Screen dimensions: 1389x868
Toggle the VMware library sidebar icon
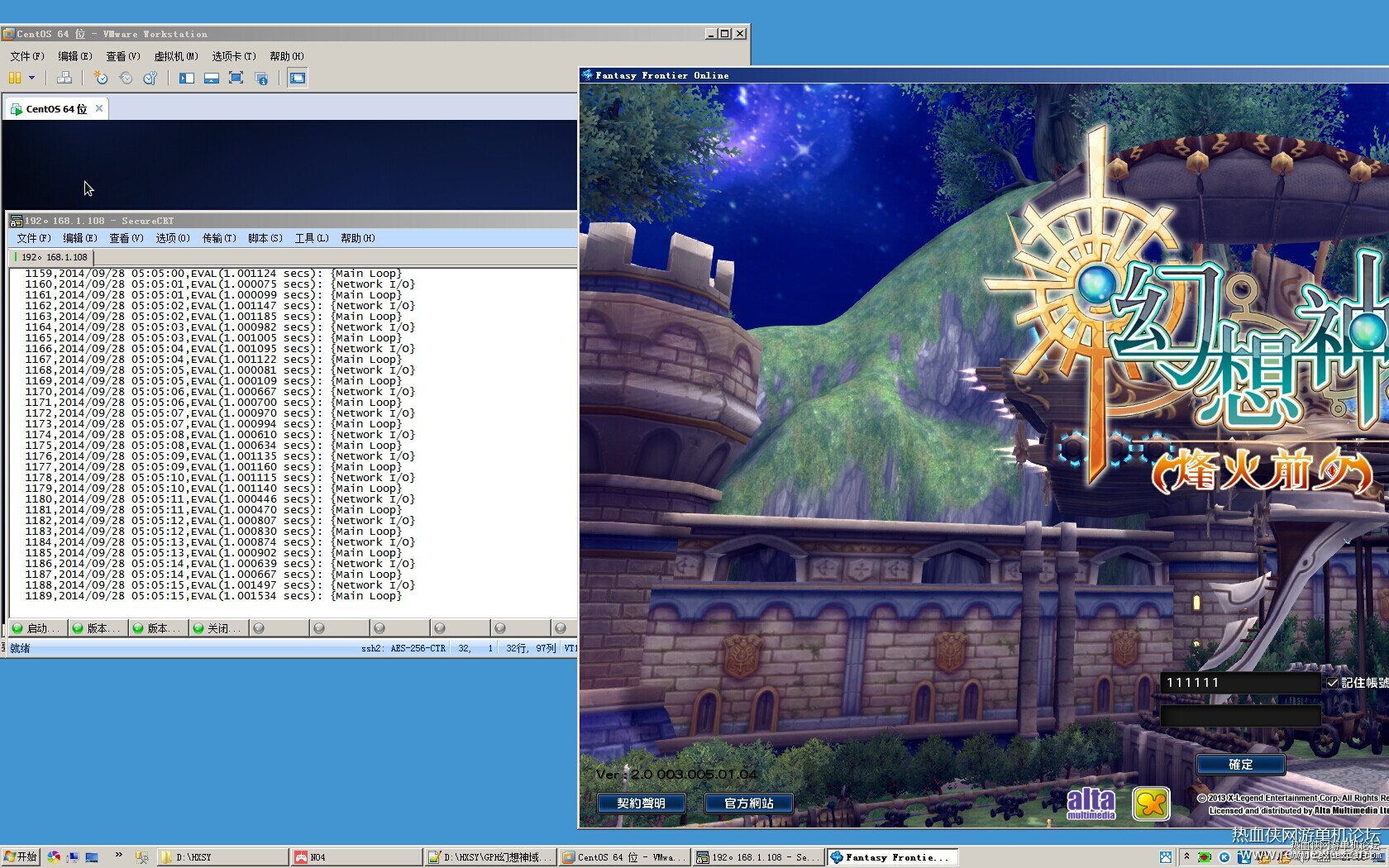coord(187,78)
